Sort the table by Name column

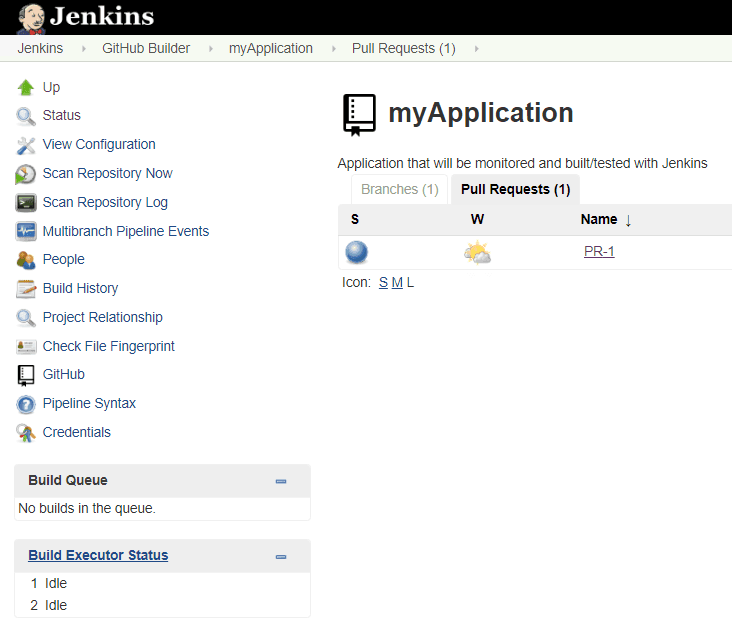pyautogui.click(x=599, y=219)
